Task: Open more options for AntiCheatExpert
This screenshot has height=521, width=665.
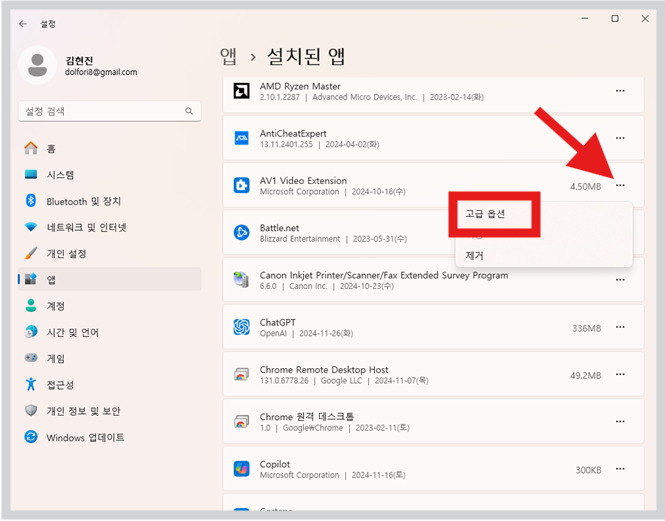Action: (x=620, y=138)
